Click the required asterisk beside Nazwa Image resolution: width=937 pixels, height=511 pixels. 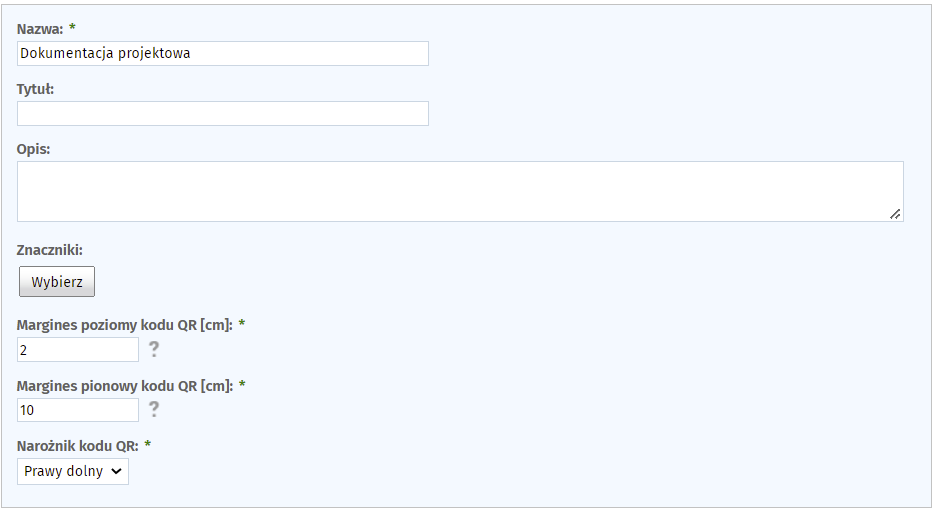72,28
